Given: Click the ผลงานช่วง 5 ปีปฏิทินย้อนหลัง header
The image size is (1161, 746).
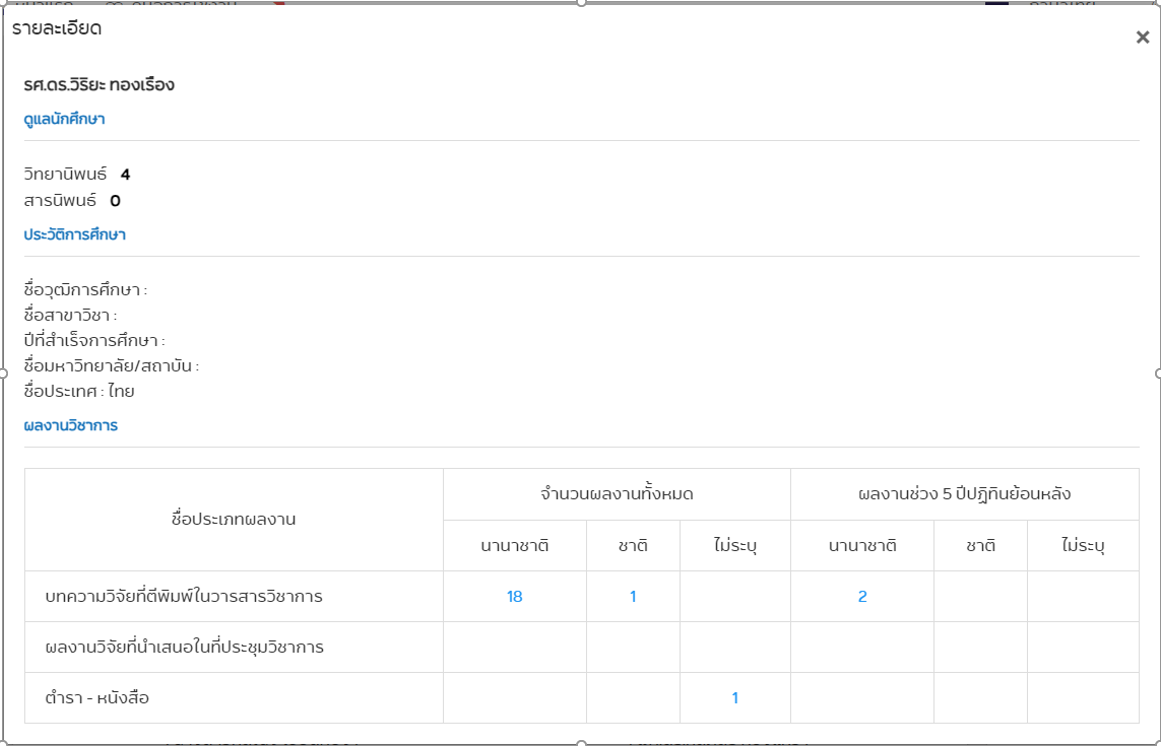Looking at the screenshot, I should [x=964, y=494].
